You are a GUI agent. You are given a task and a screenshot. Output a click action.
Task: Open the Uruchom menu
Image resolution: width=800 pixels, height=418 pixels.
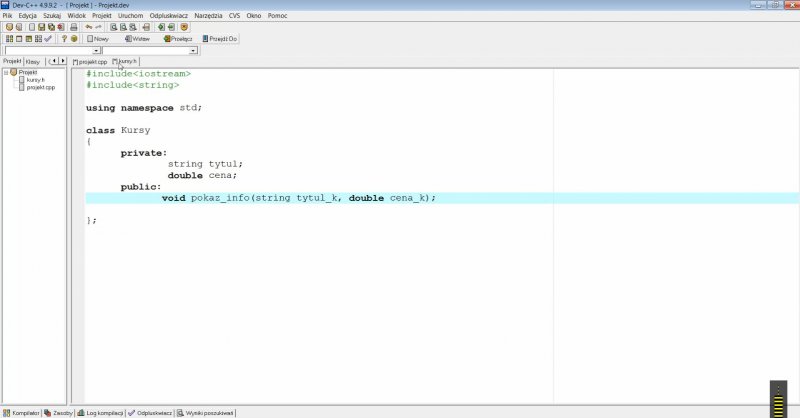130,16
